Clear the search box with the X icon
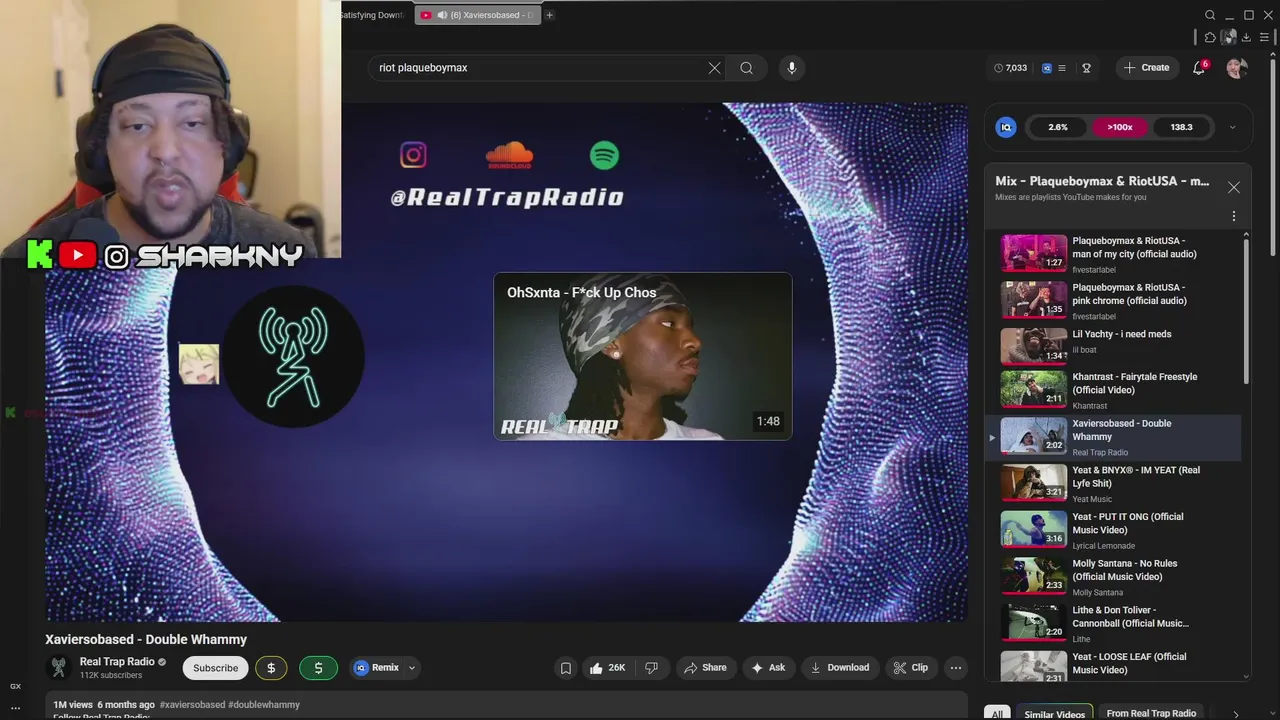Image resolution: width=1280 pixels, height=720 pixels. [x=714, y=68]
